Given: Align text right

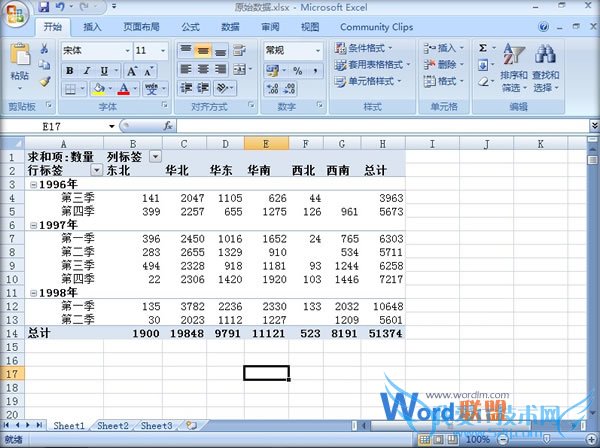Looking at the screenshot, I should 220,70.
